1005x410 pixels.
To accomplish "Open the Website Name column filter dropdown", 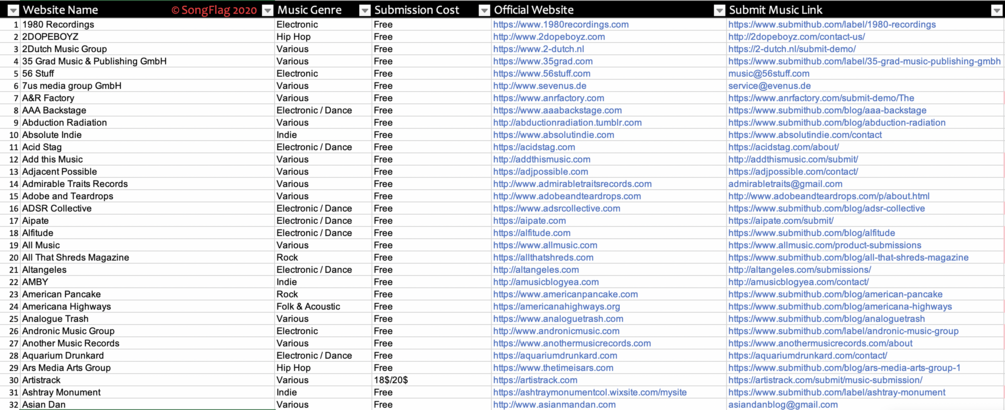I will [x=267, y=10].
